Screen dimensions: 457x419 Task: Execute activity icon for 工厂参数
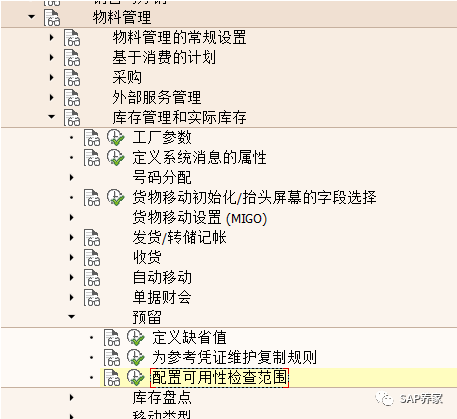116,138
